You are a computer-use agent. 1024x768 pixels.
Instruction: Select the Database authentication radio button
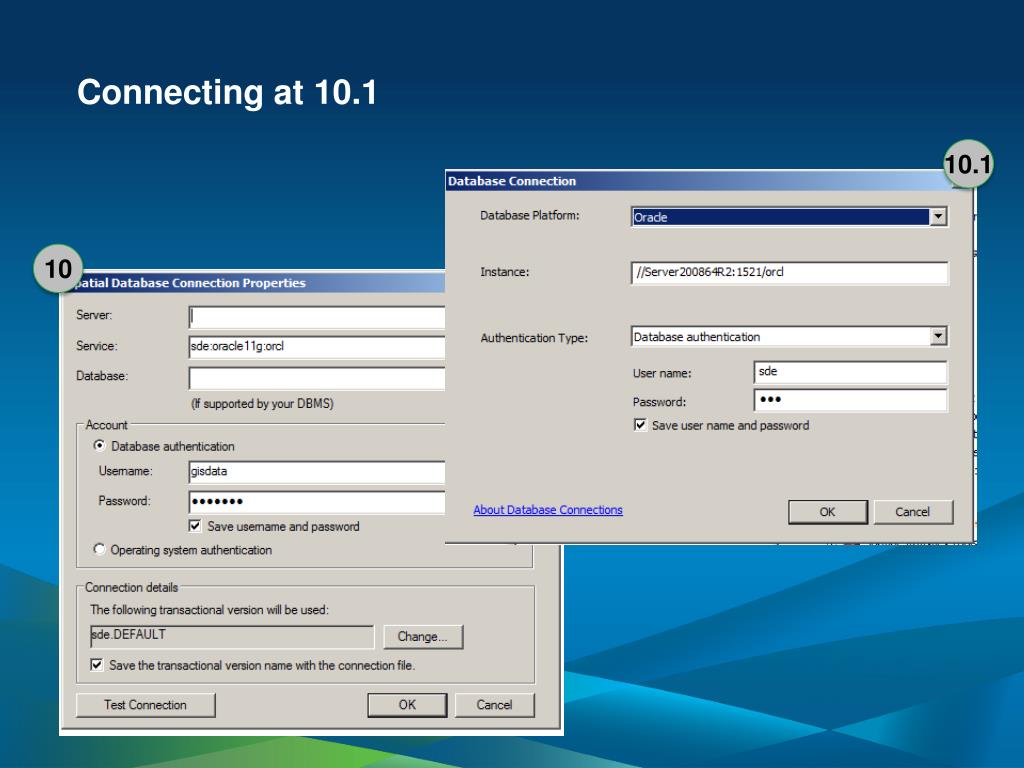click(99, 446)
